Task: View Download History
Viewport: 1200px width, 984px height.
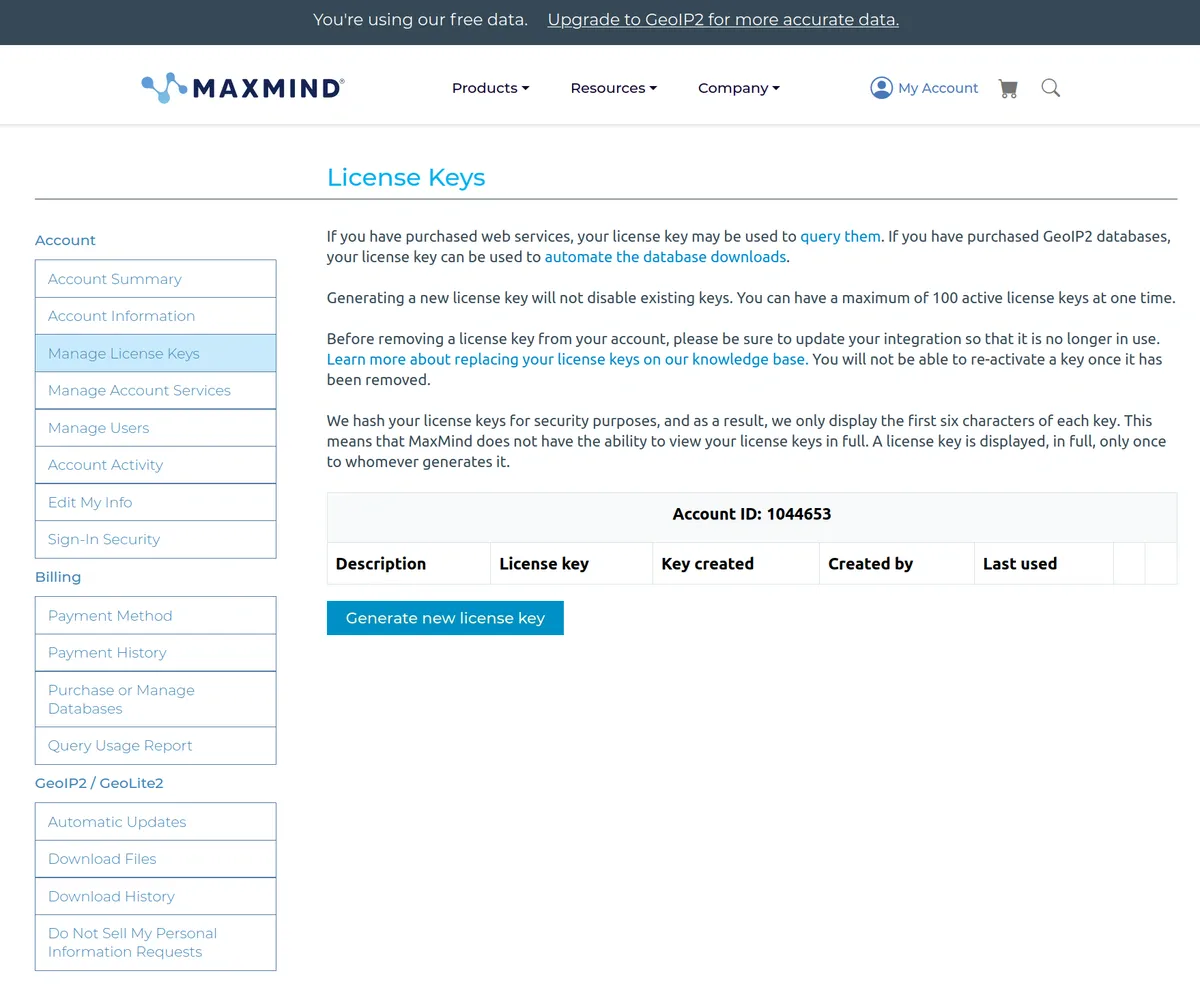Action: click(x=155, y=896)
